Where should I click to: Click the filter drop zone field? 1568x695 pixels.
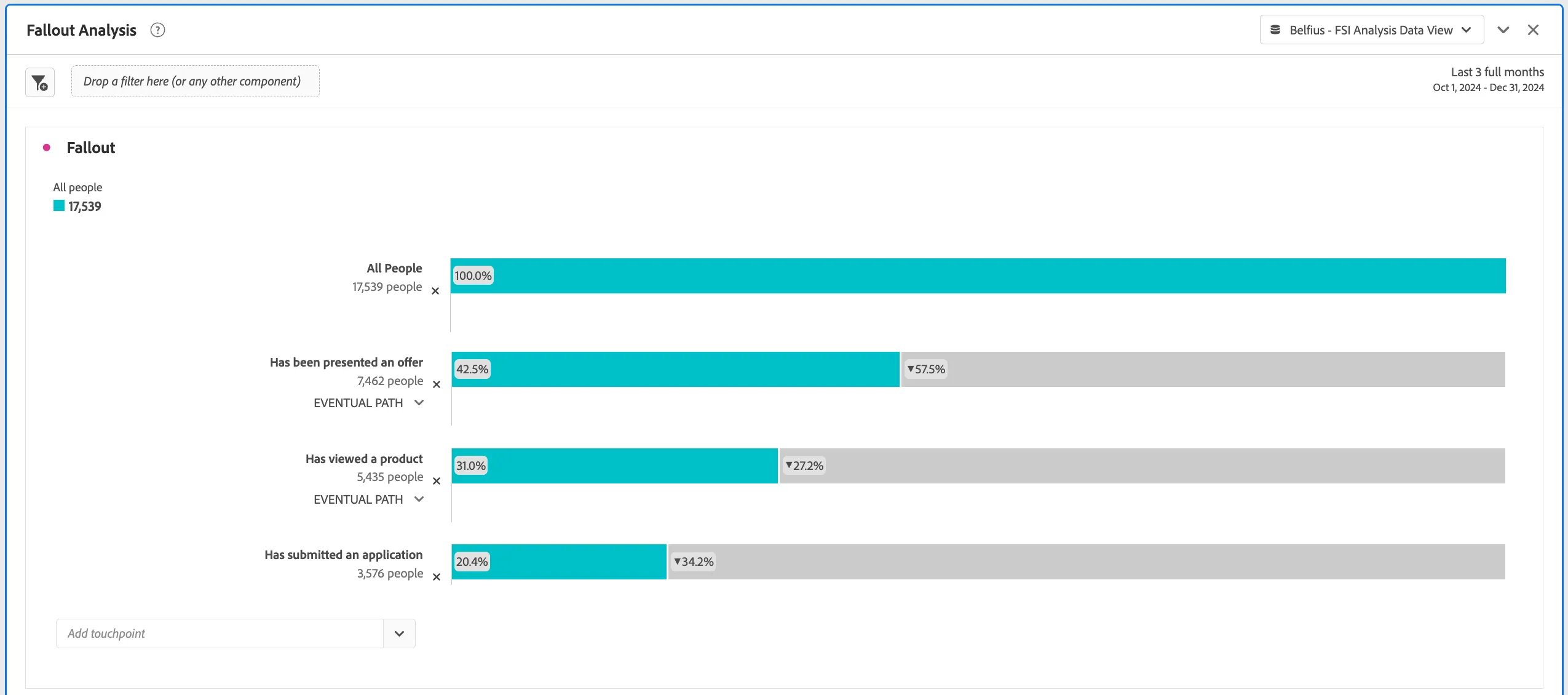[x=196, y=81]
